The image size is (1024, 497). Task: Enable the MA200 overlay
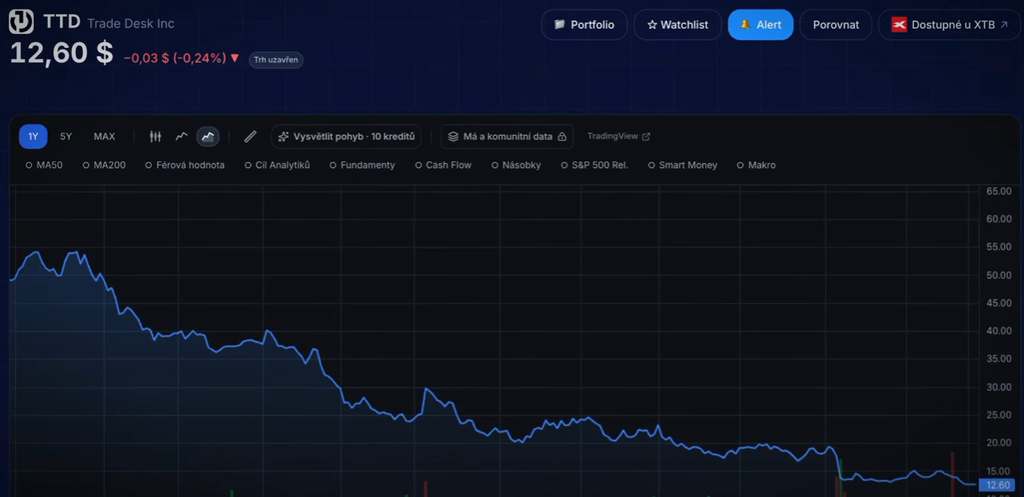104,165
